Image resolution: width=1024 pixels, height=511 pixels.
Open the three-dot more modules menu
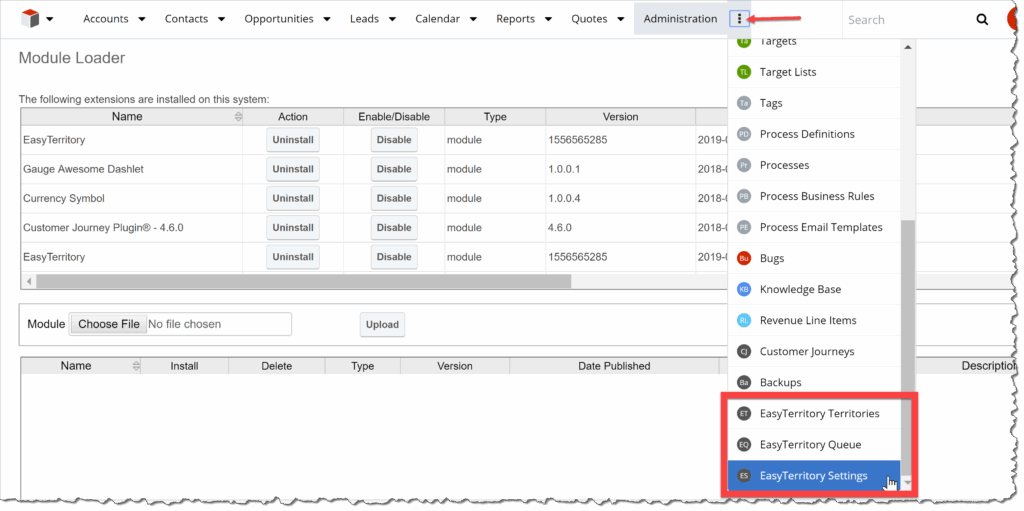(x=739, y=19)
